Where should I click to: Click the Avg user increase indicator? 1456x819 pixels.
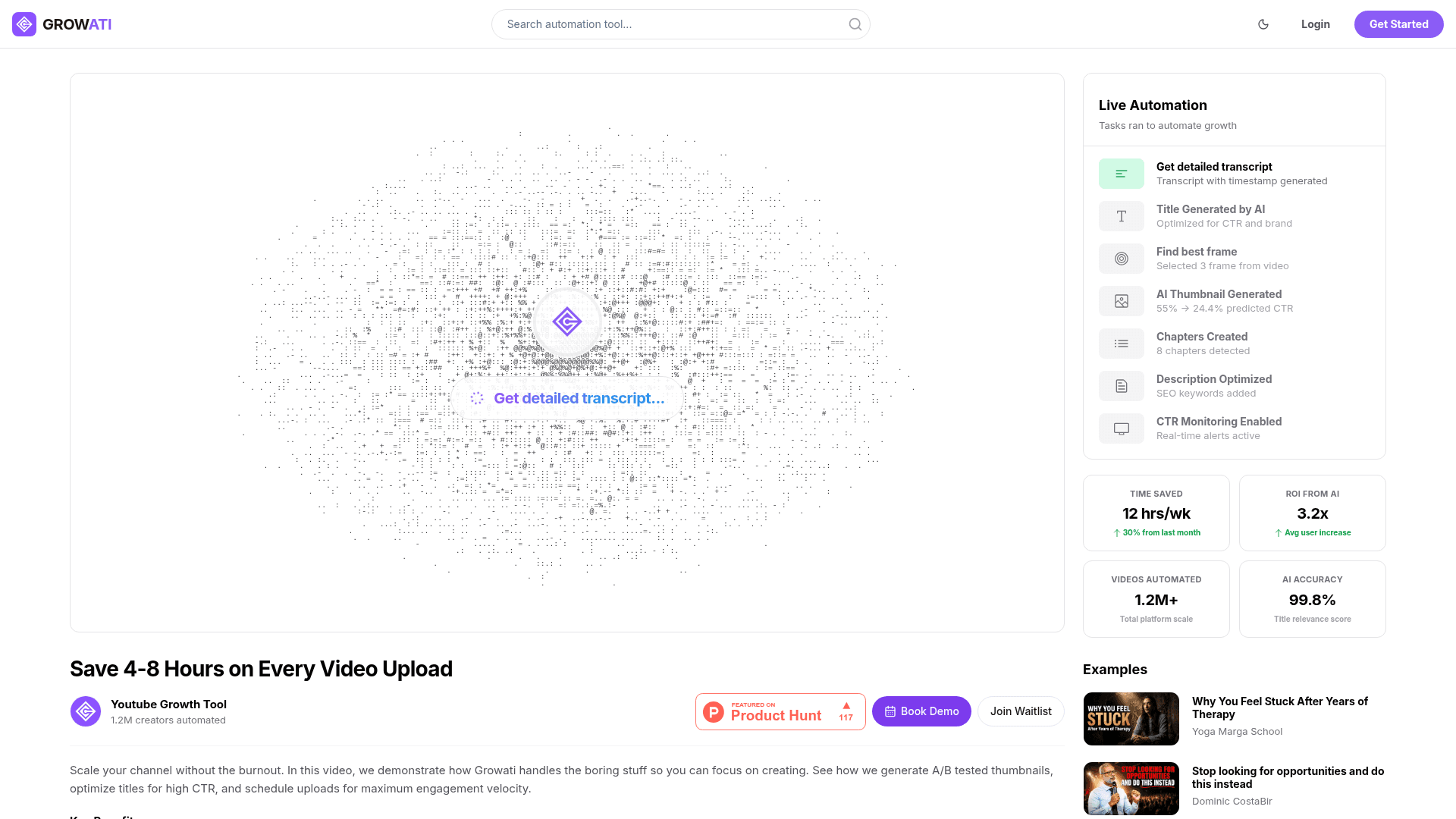(1313, 533)
